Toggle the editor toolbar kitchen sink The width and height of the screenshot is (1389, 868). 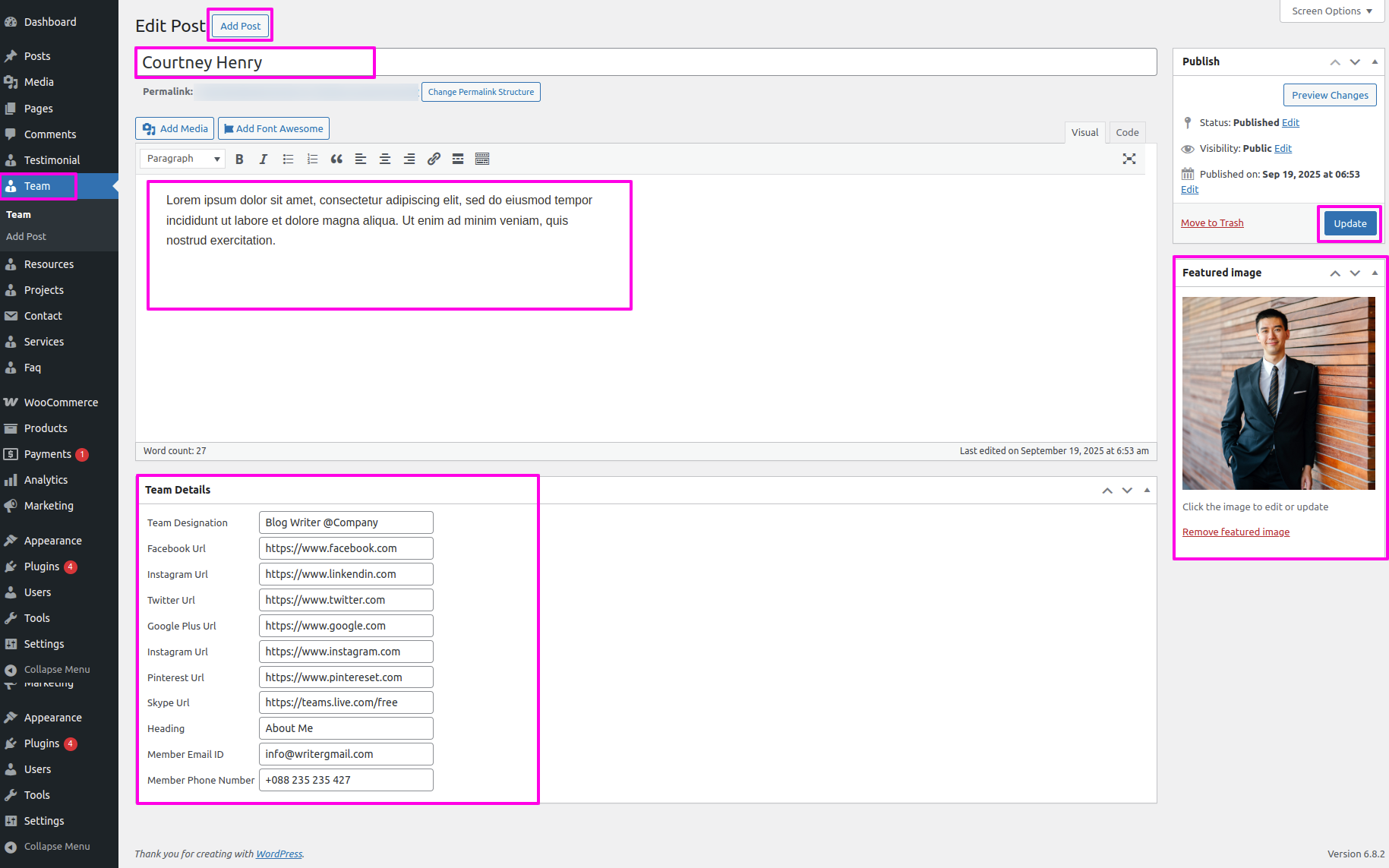pos(482,159)
